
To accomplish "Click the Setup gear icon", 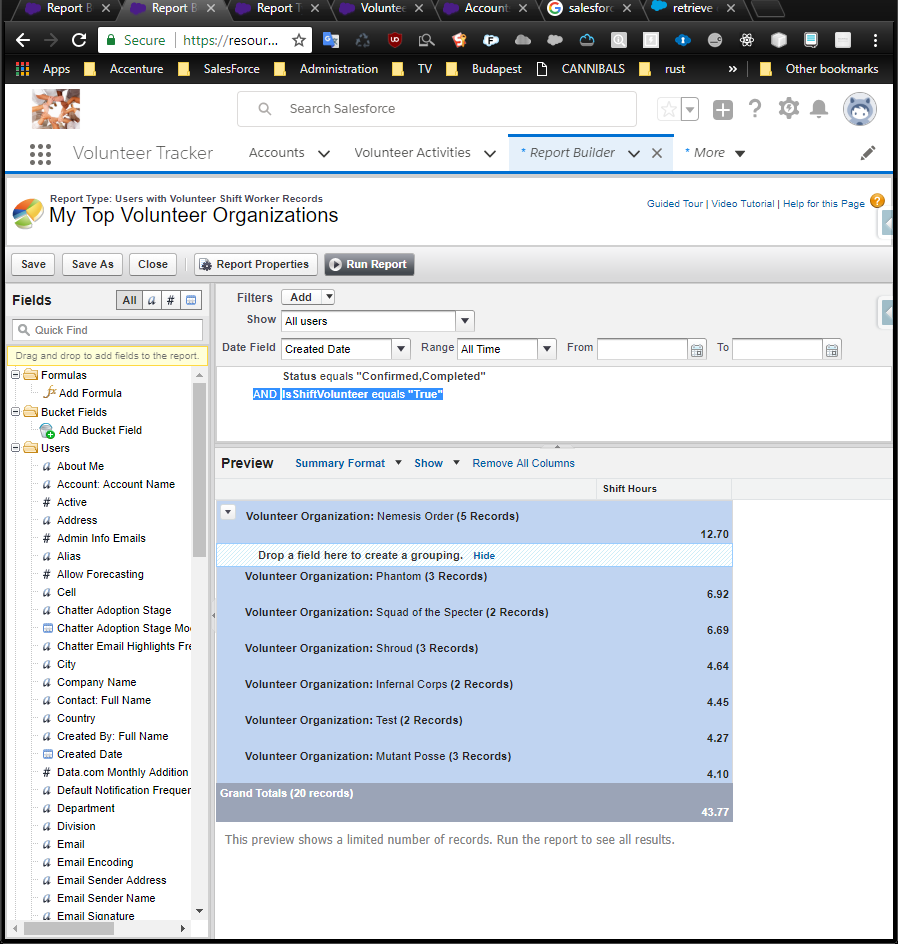I will (788, 109).
